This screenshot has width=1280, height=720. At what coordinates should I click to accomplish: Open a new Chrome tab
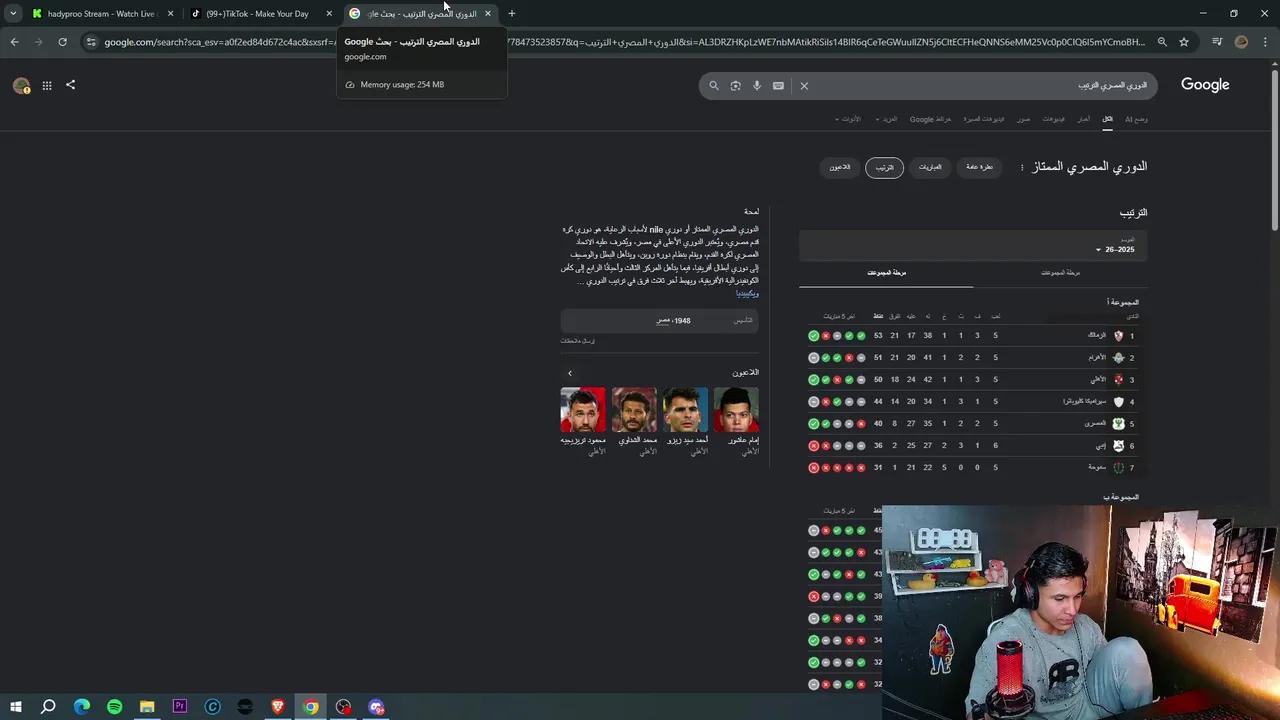pyautogui.click(x=512, y=14)
